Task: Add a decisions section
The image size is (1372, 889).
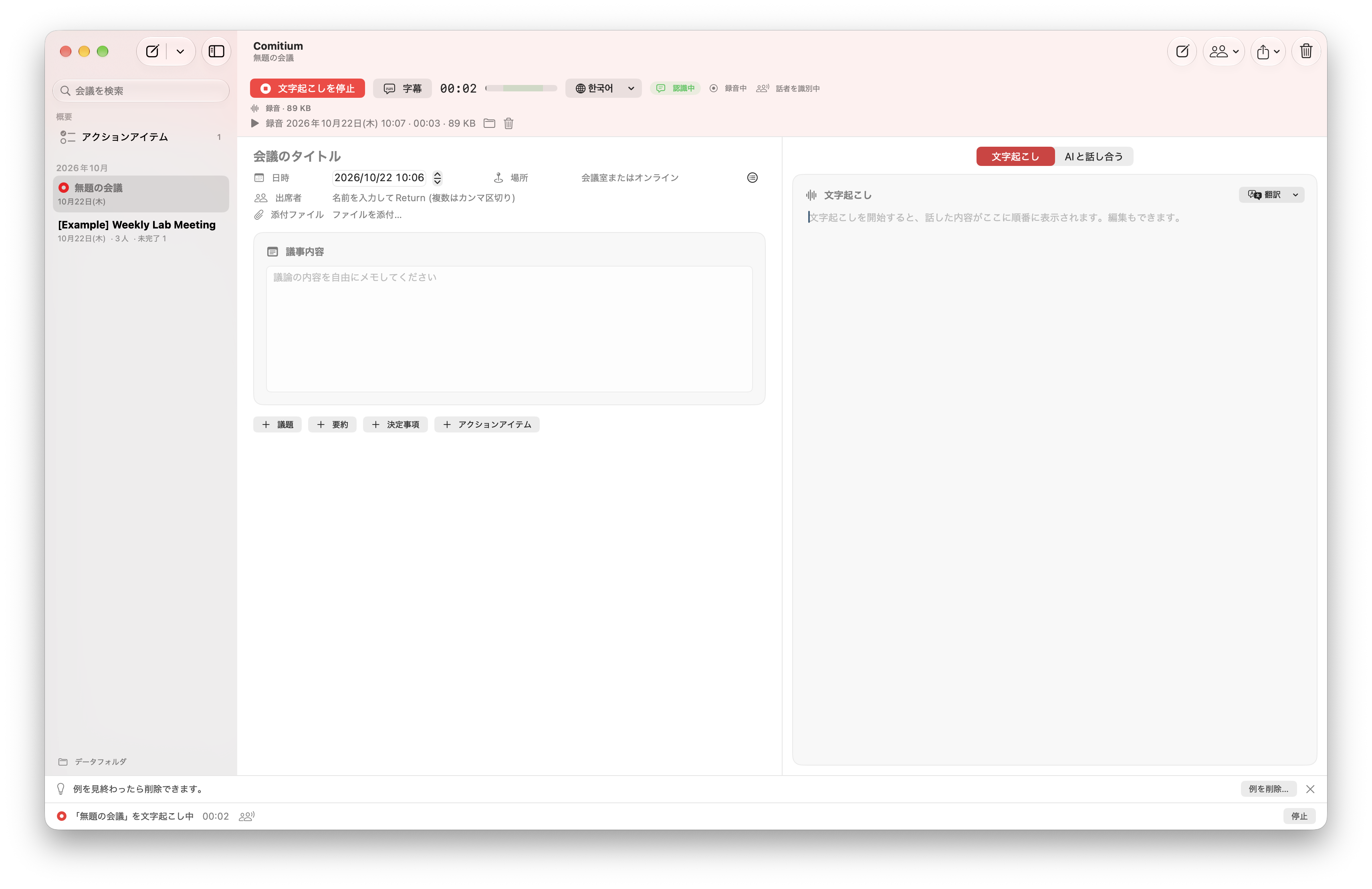Action: pos(395,424)
